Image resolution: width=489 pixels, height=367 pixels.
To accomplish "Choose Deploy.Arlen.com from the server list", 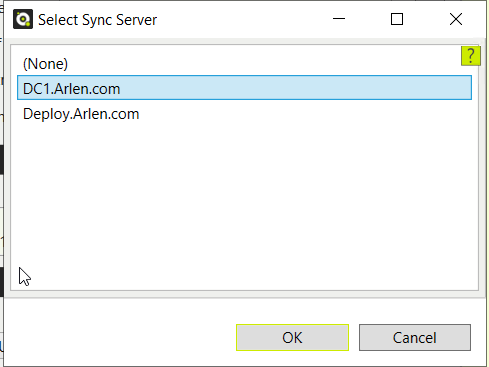I will pos(244,114).
